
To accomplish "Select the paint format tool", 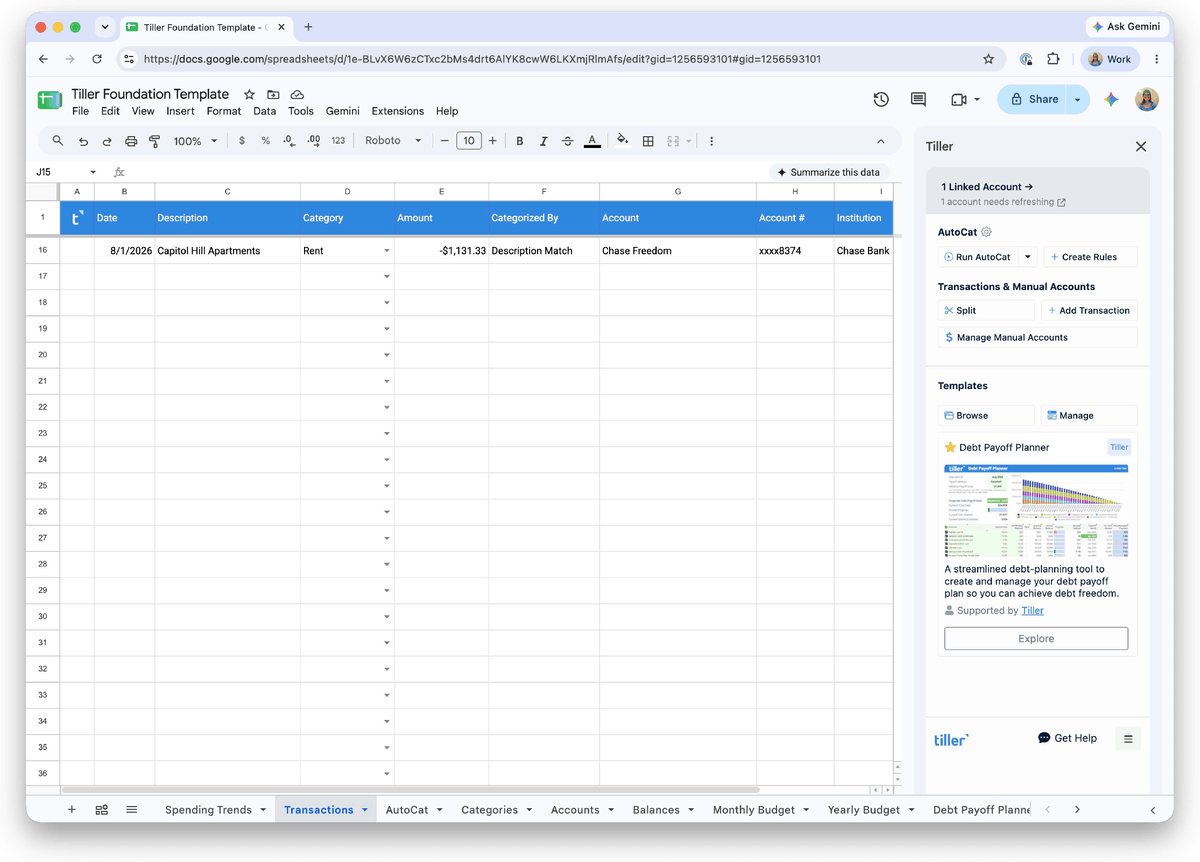I will pyautogui.click(x=154, y=141).
